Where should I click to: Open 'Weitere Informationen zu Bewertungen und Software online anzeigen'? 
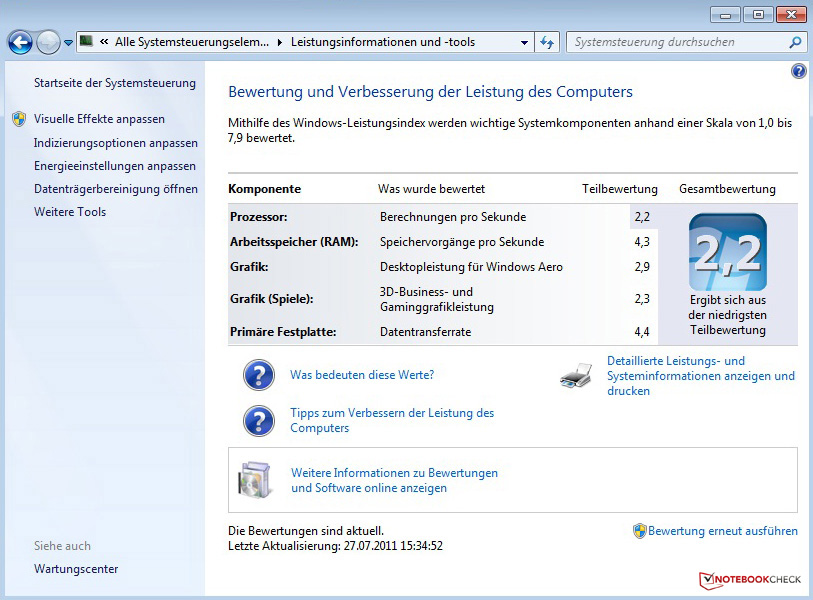[394, 480]
